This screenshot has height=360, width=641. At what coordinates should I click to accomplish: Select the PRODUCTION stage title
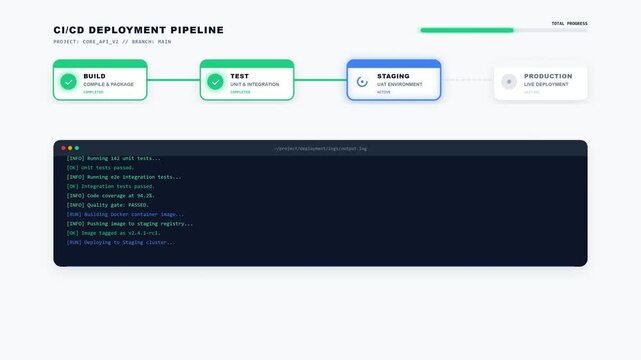tap(548, 76)
